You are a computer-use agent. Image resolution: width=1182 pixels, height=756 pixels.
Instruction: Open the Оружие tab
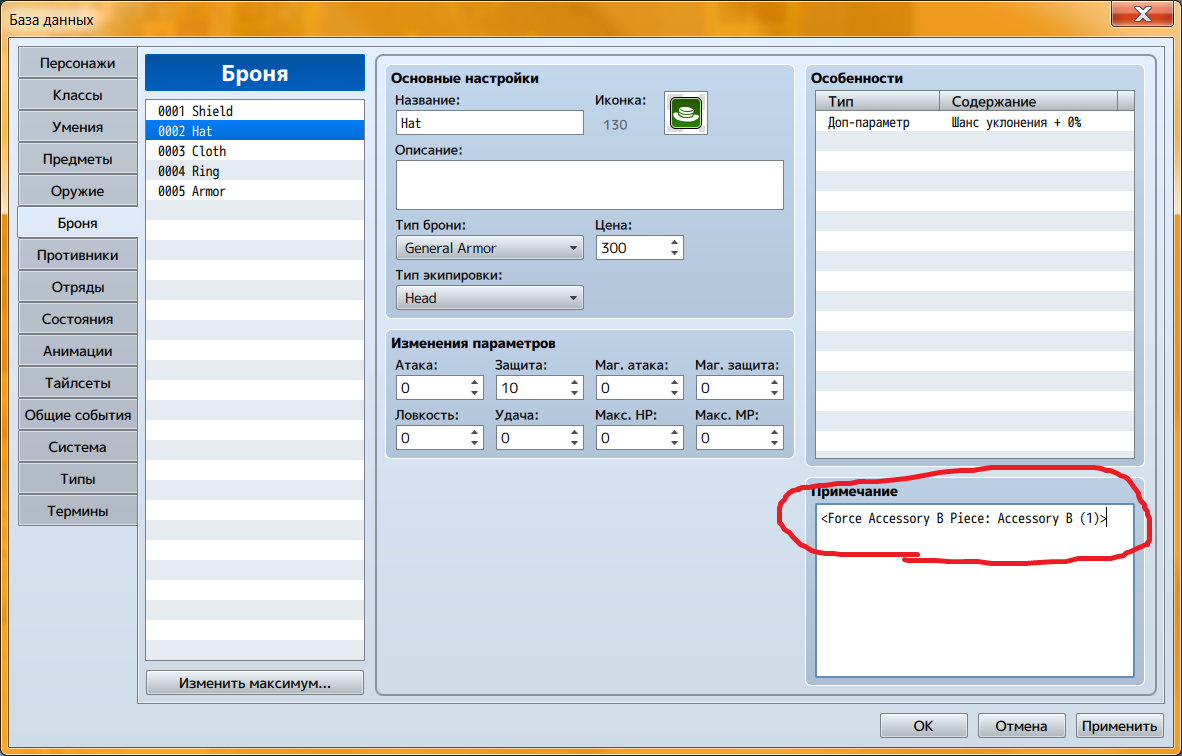tap(77, 191)
